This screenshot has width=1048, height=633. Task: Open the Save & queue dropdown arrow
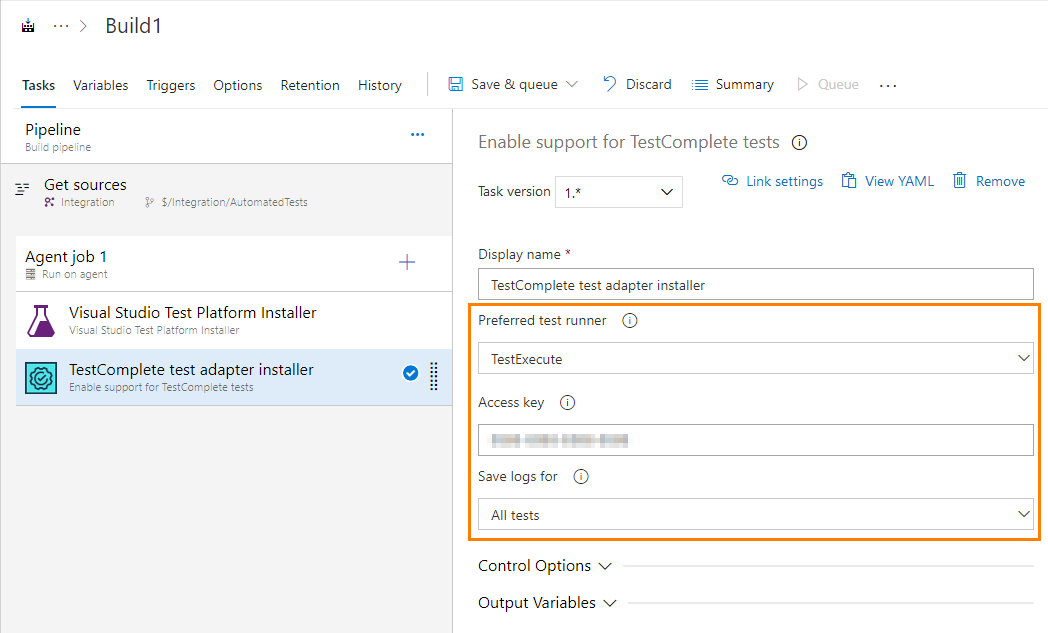(571, 84)
